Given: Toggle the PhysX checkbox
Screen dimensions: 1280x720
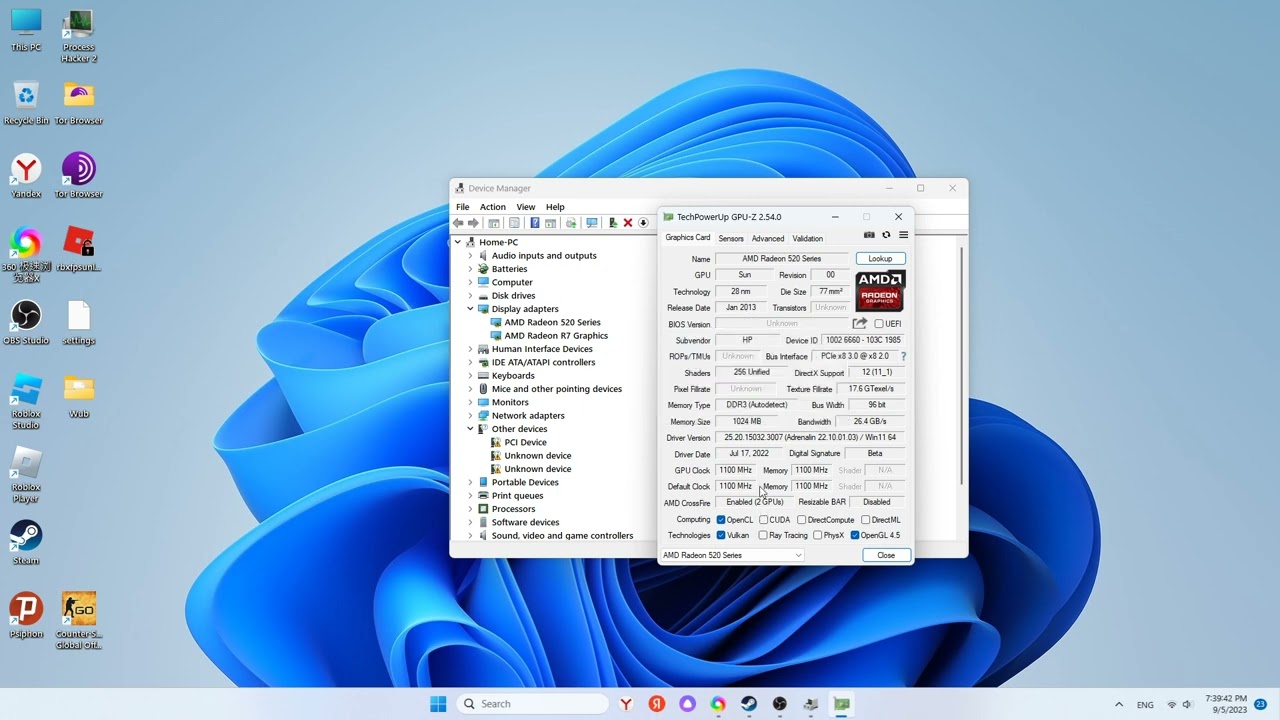Looking at the screenshot, I should (x=818, y=535).
